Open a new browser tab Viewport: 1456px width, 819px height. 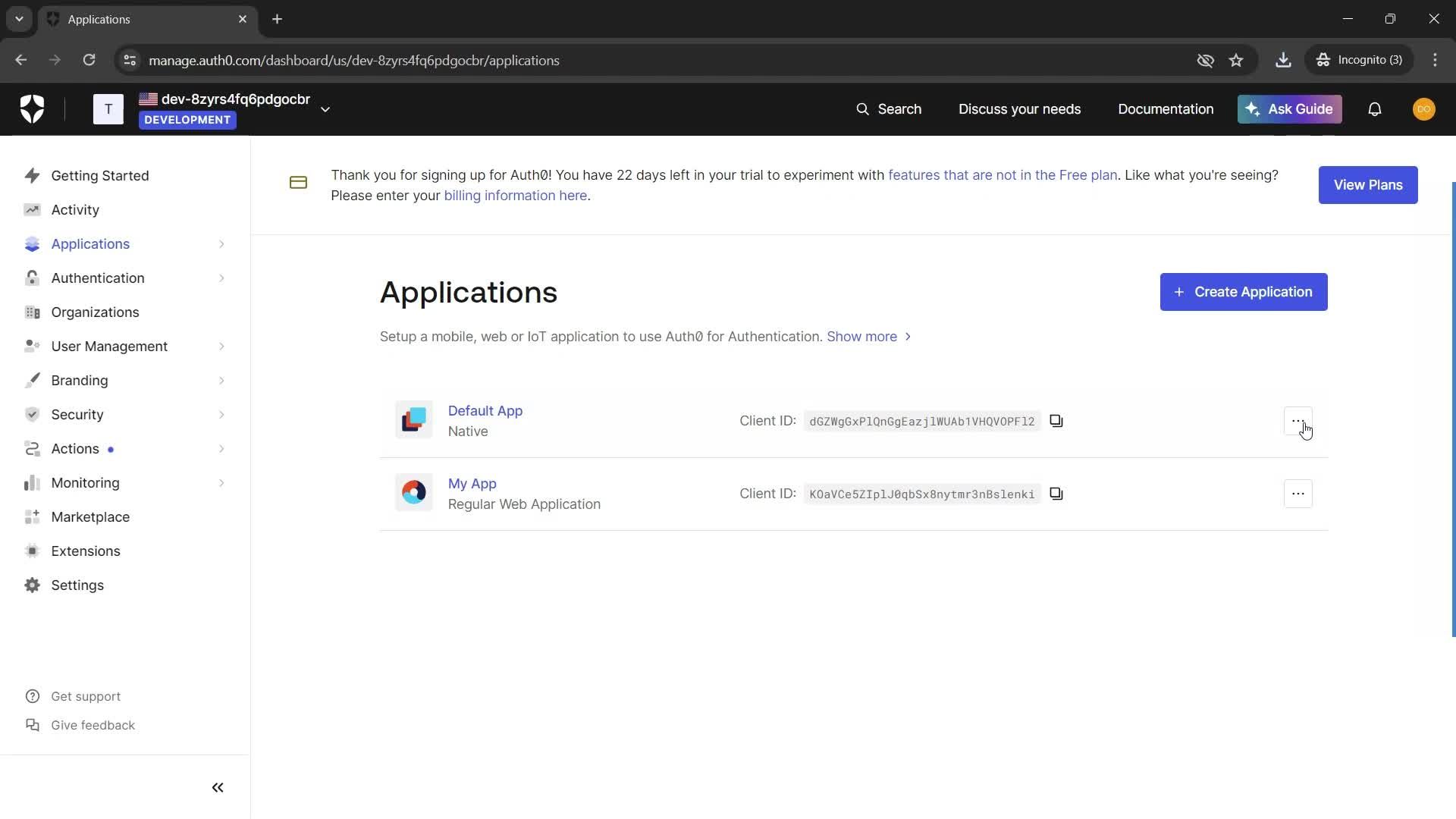(x=278, y=19)
